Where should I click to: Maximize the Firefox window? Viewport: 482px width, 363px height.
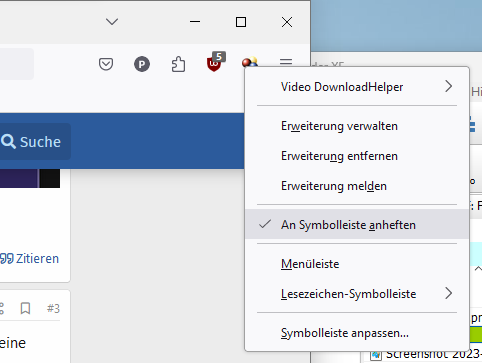point(241,22)
